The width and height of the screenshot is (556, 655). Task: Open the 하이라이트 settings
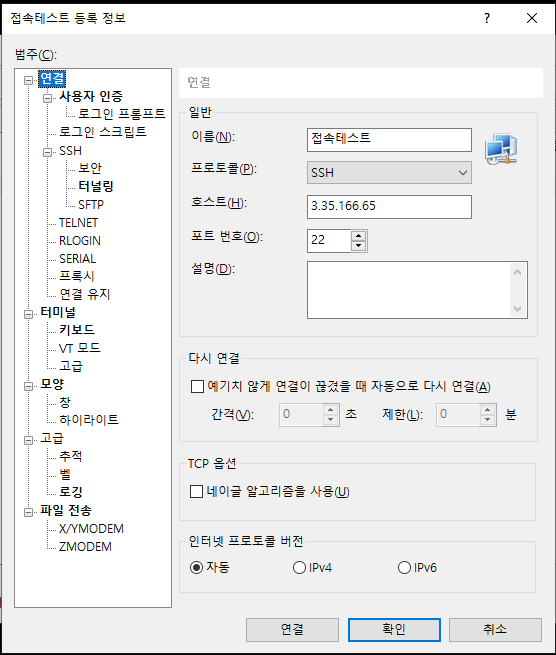pos(89,420)
